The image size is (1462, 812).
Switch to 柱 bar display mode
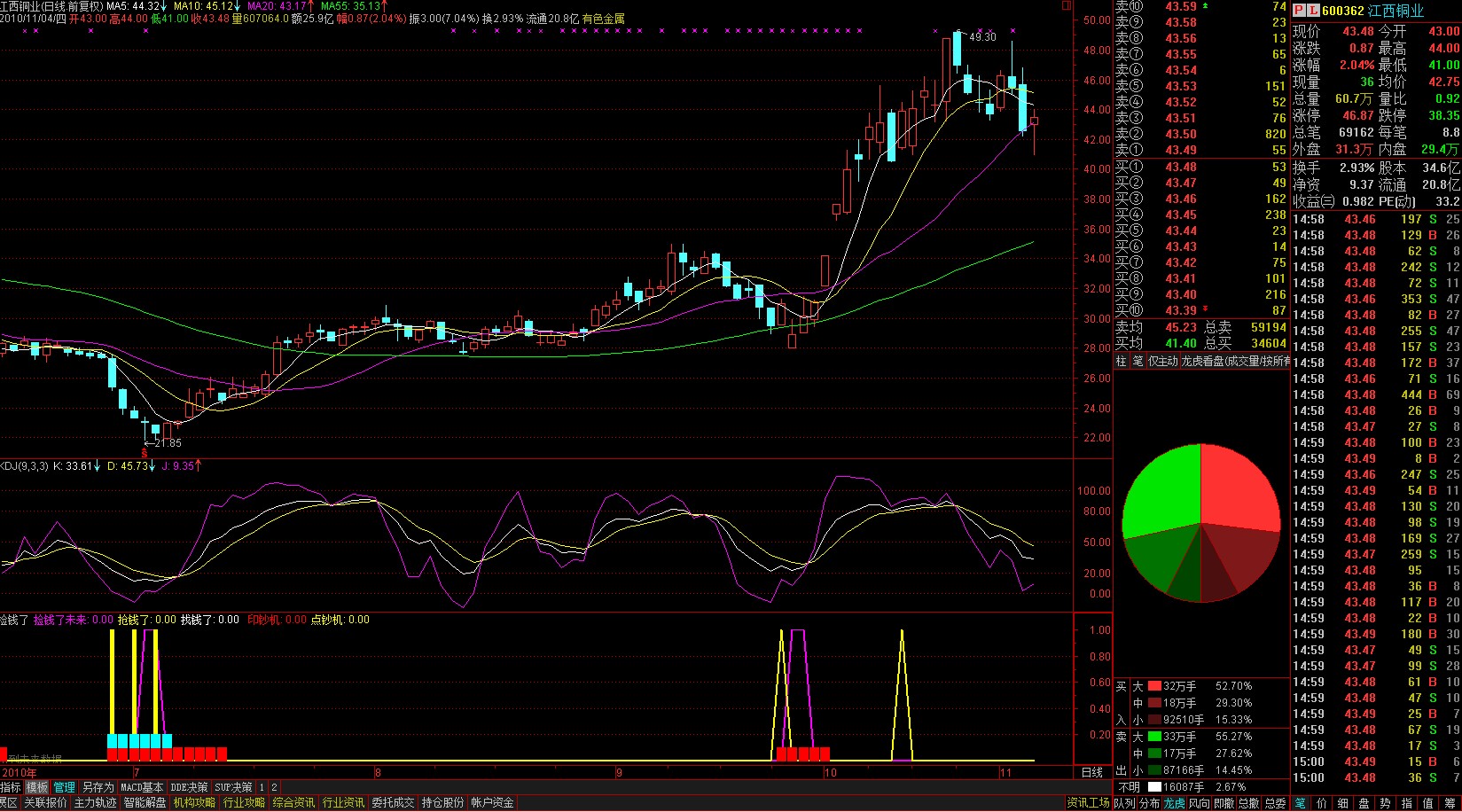pyautogui.click(x=1121, y=362)
